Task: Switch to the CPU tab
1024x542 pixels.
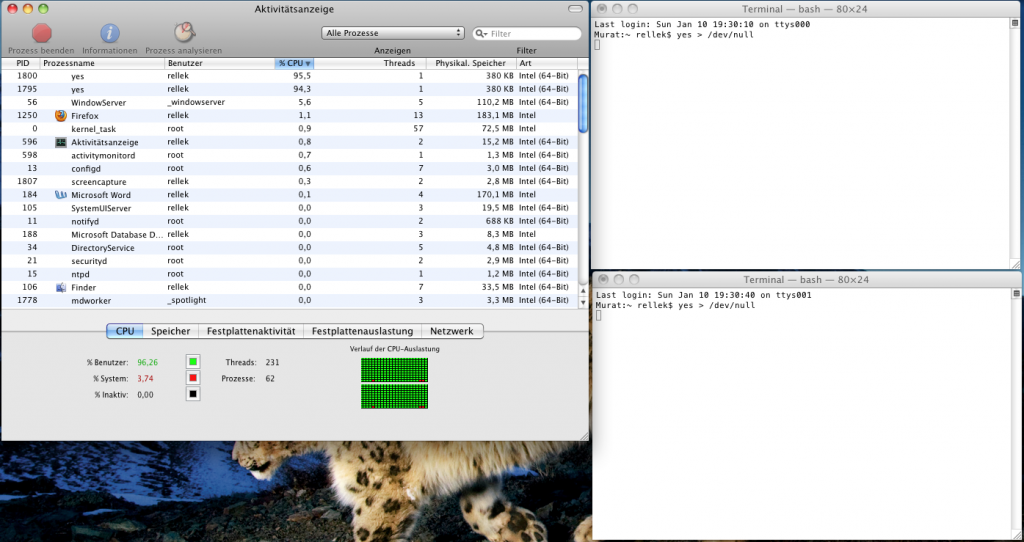Action: [x=125, y=331]
